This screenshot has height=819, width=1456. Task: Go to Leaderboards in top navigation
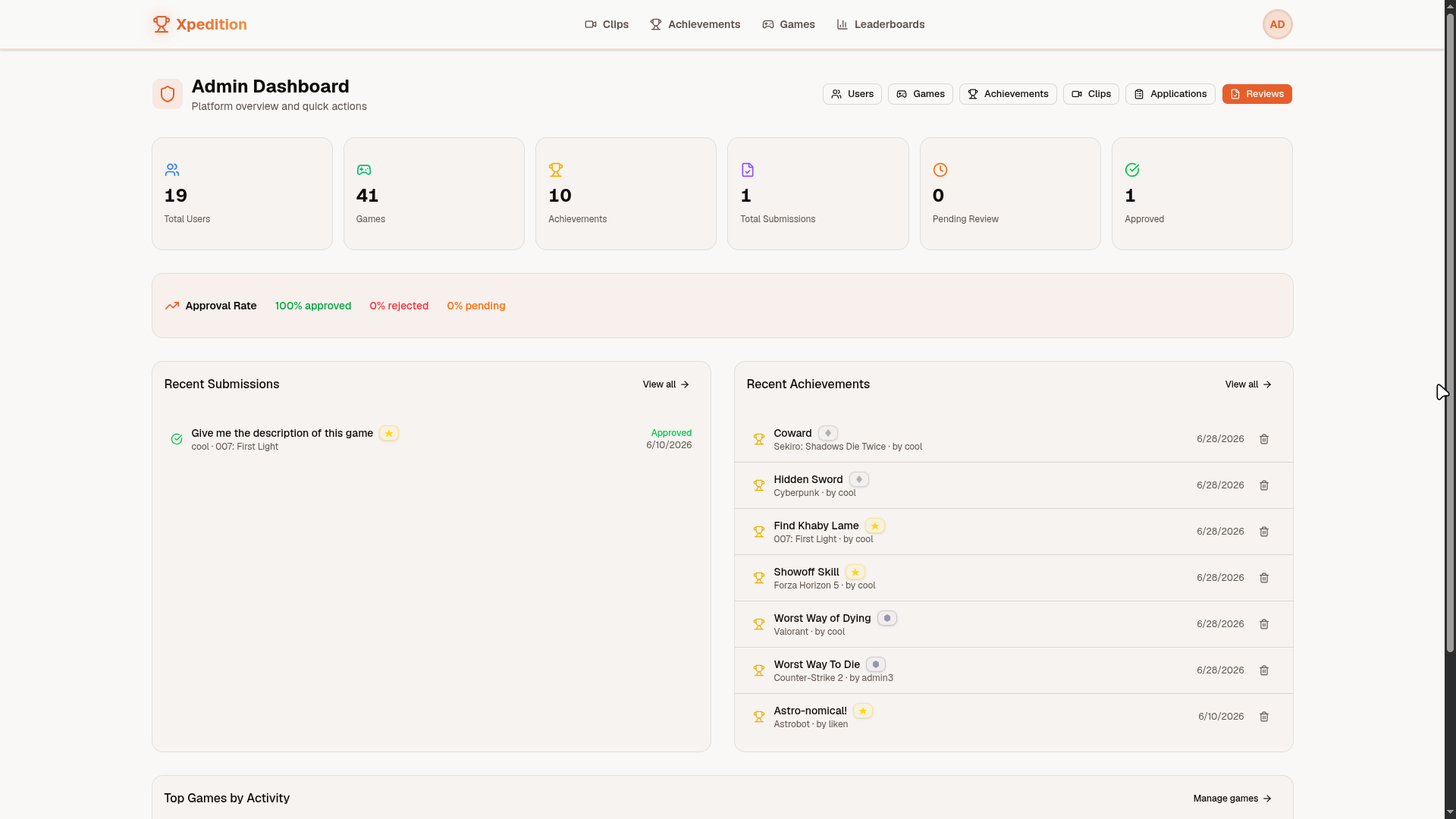880,24
